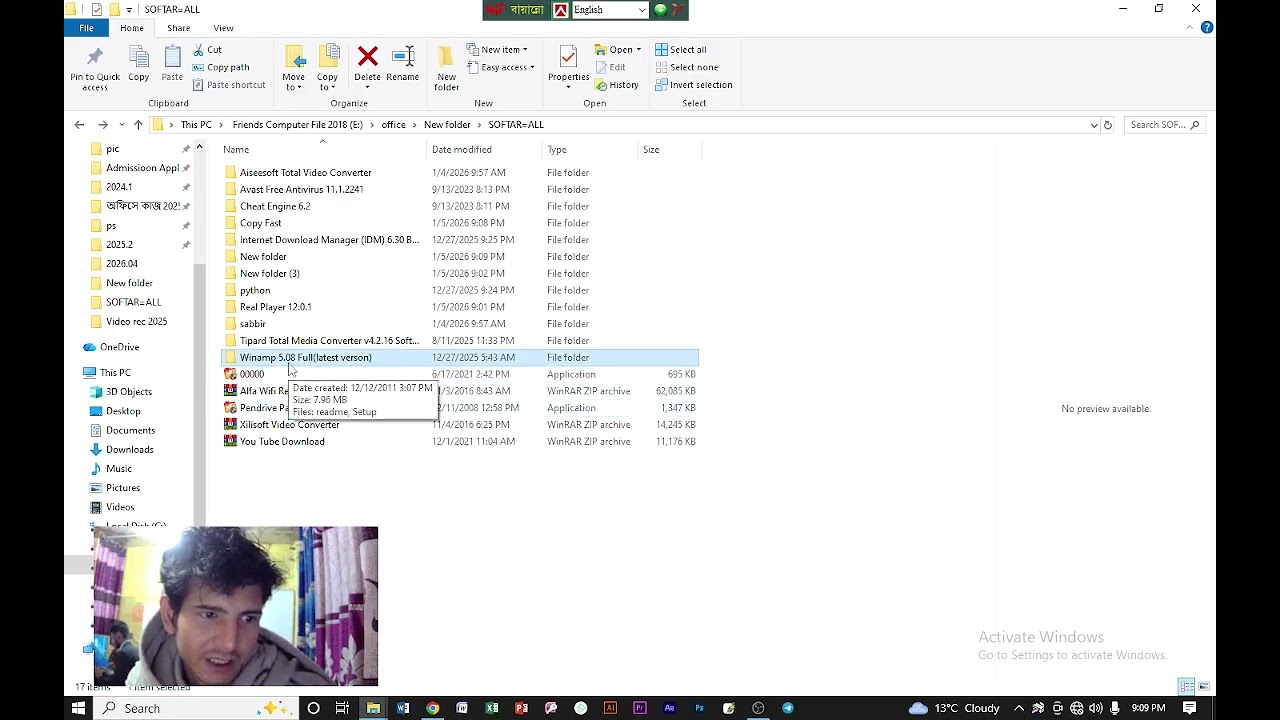1280x720 pixels.
Task: Rename the selected folder
Action: pos(402,64)
